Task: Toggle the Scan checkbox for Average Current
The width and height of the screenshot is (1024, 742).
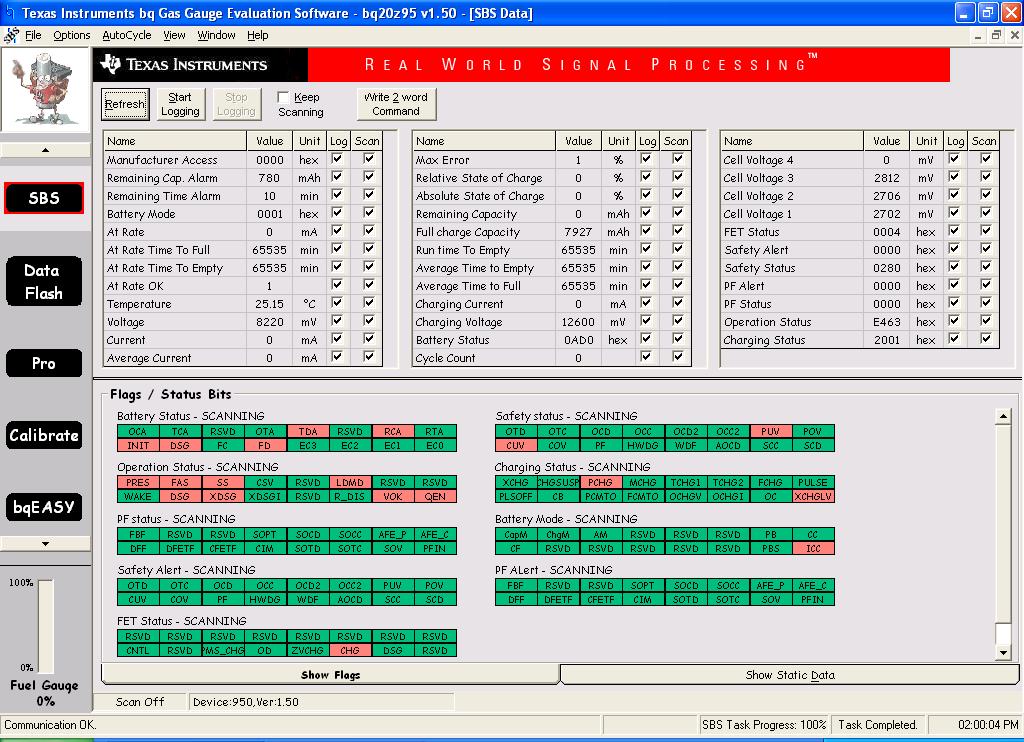Action: [368, 357]
